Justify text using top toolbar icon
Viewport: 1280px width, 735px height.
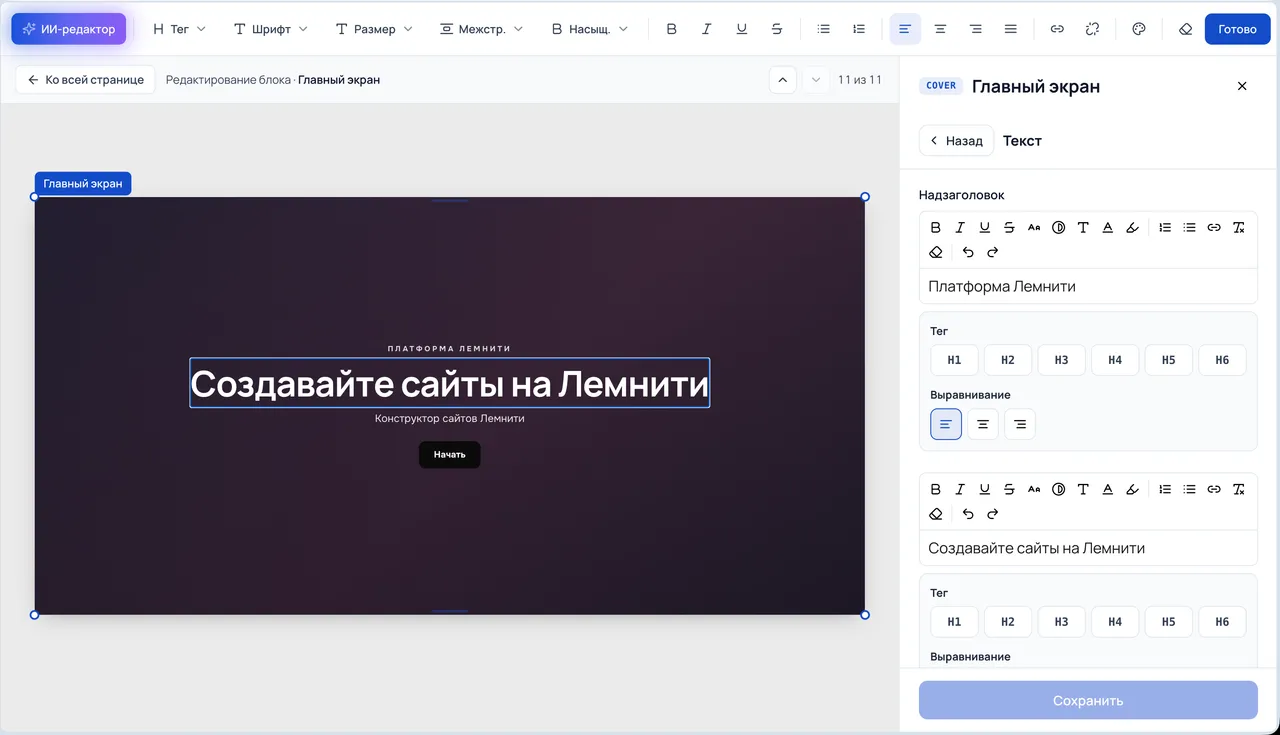pos(1011,29)
